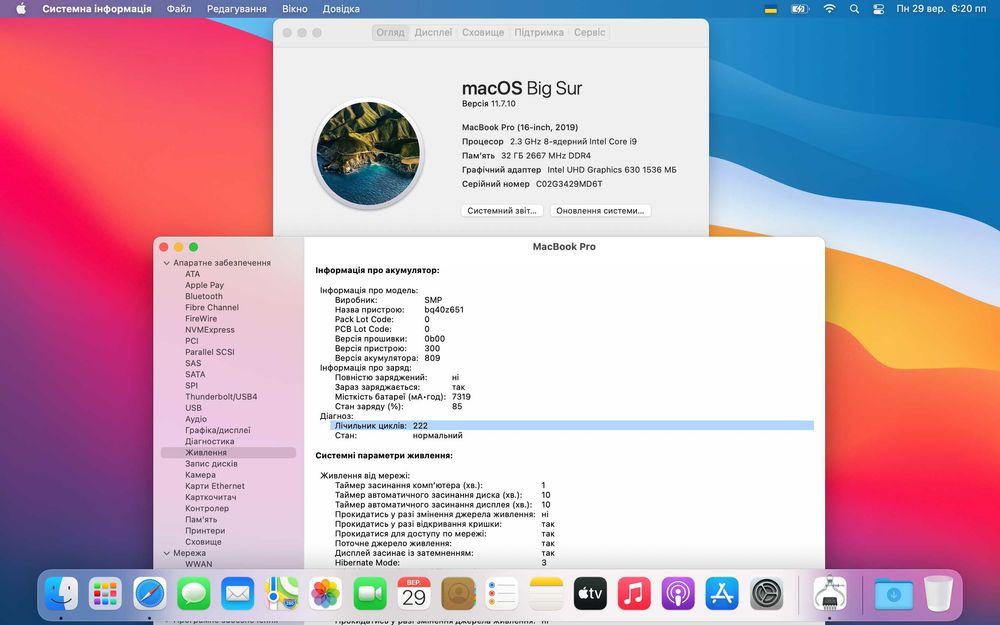Open Downloads folder in Dock

click(x=893, y=594)
